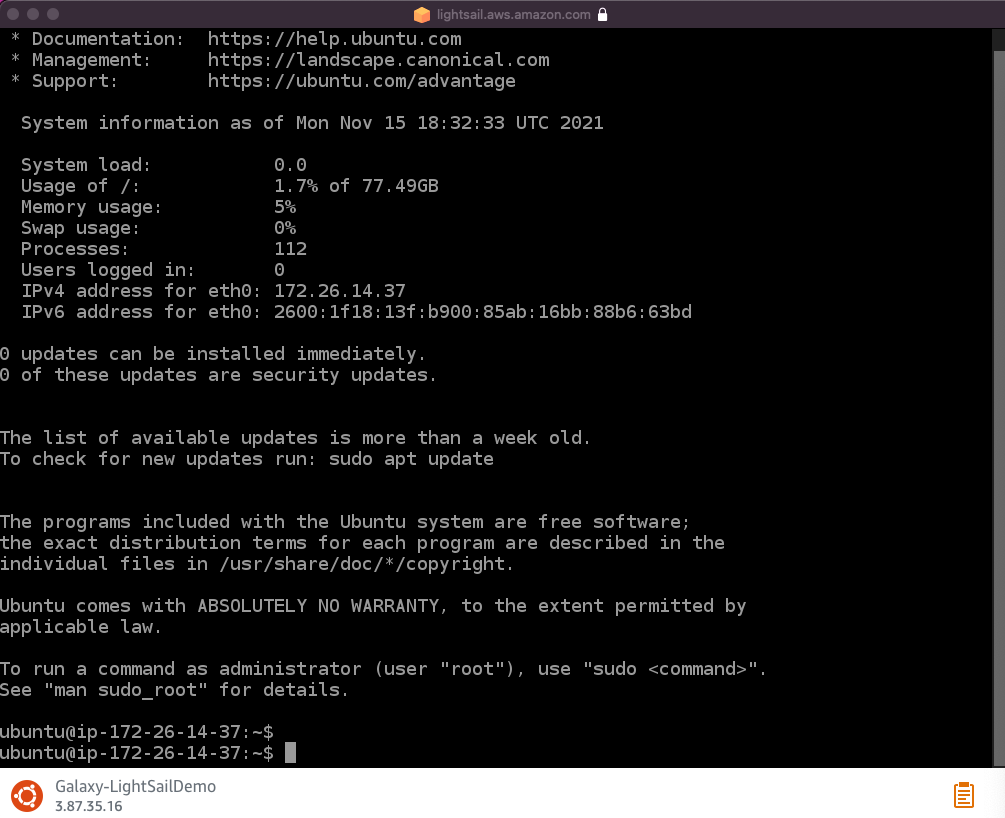Screen dimensions: 1005x818
Task: Click the first ubuntu@ip-172-26-14-37 prompt line
Action: (137, 732)
